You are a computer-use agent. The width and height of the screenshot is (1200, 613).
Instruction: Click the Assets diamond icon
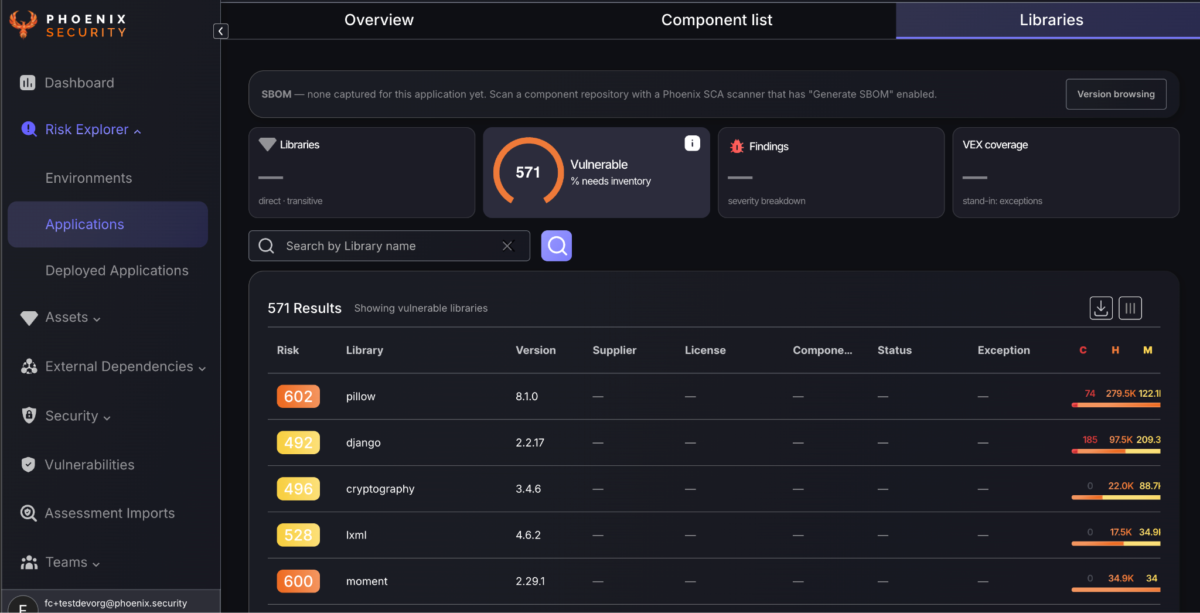28,317
